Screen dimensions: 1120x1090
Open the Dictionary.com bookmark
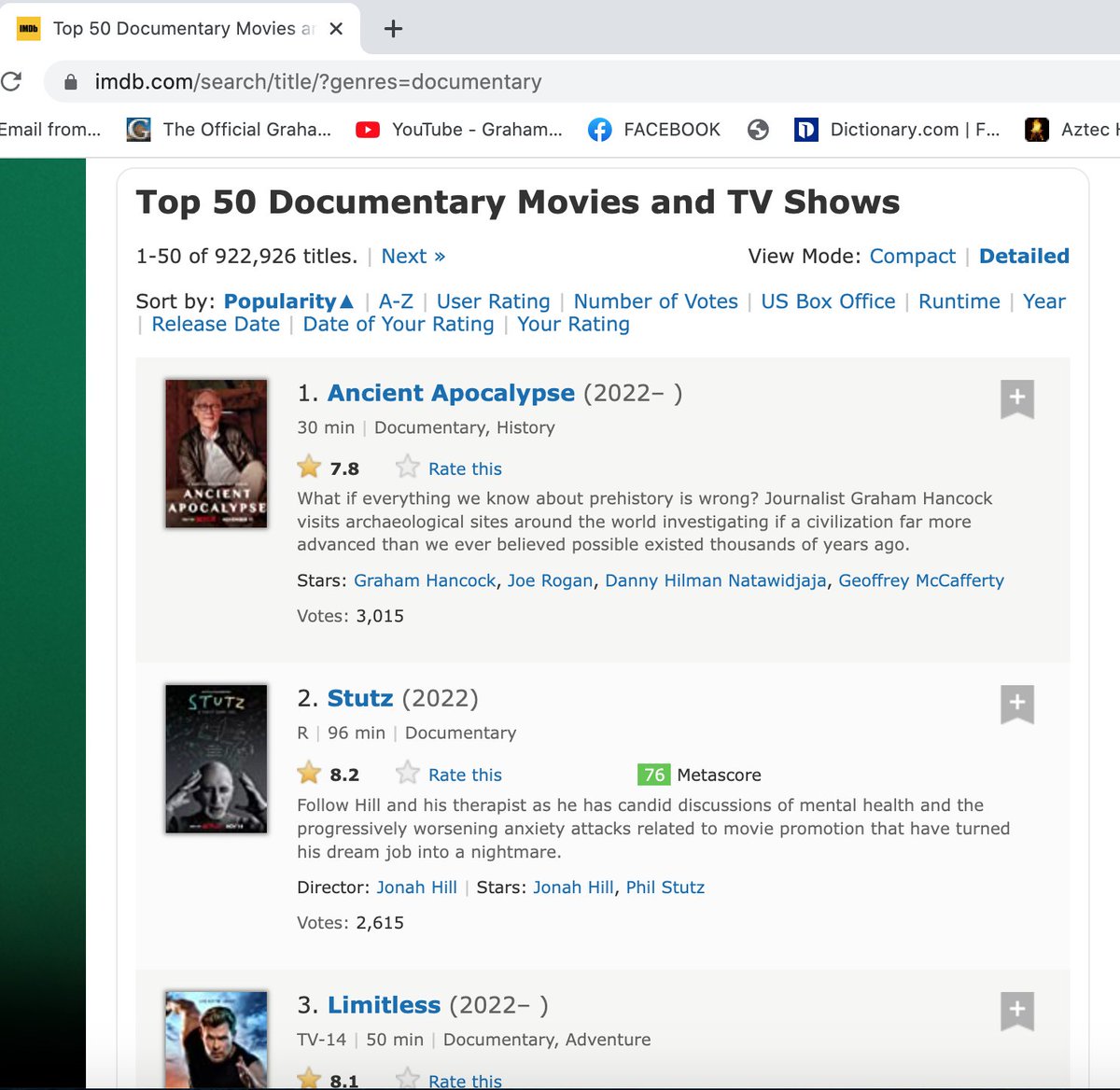[897, 130]
